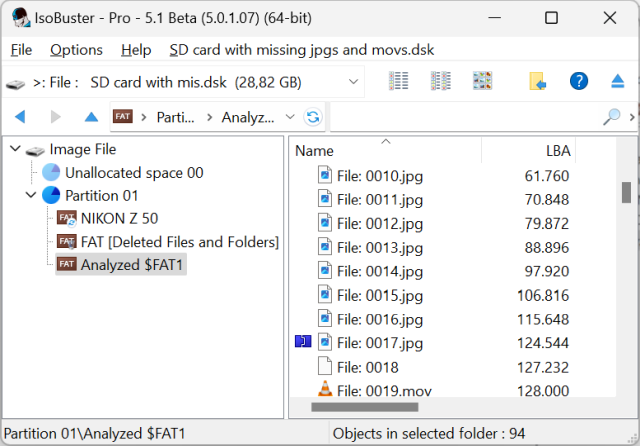Click the image icon of File: 0010.jpg
This screenshot has width=640, height=446.
click(325, 175)
